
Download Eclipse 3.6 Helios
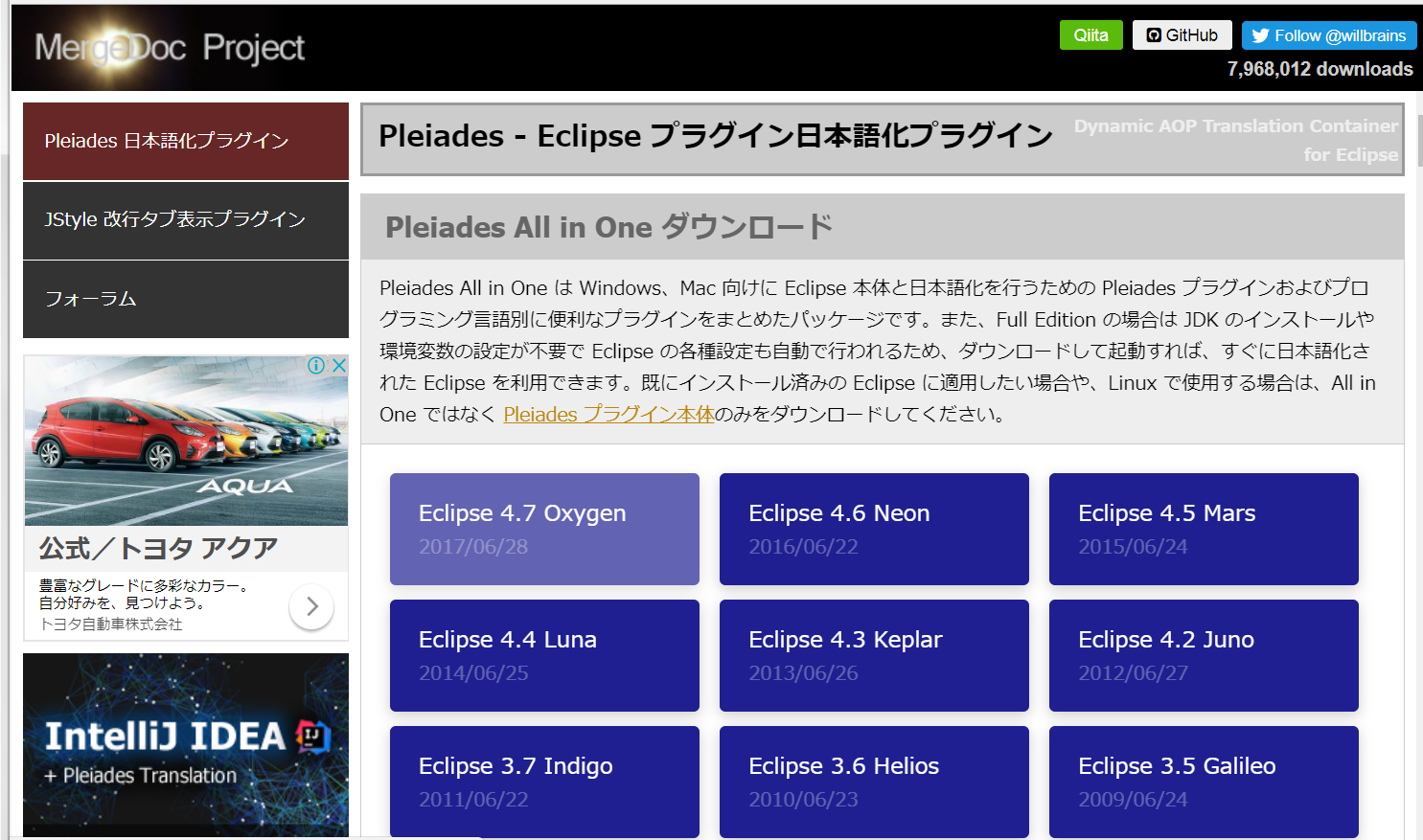tap(874, 782)
